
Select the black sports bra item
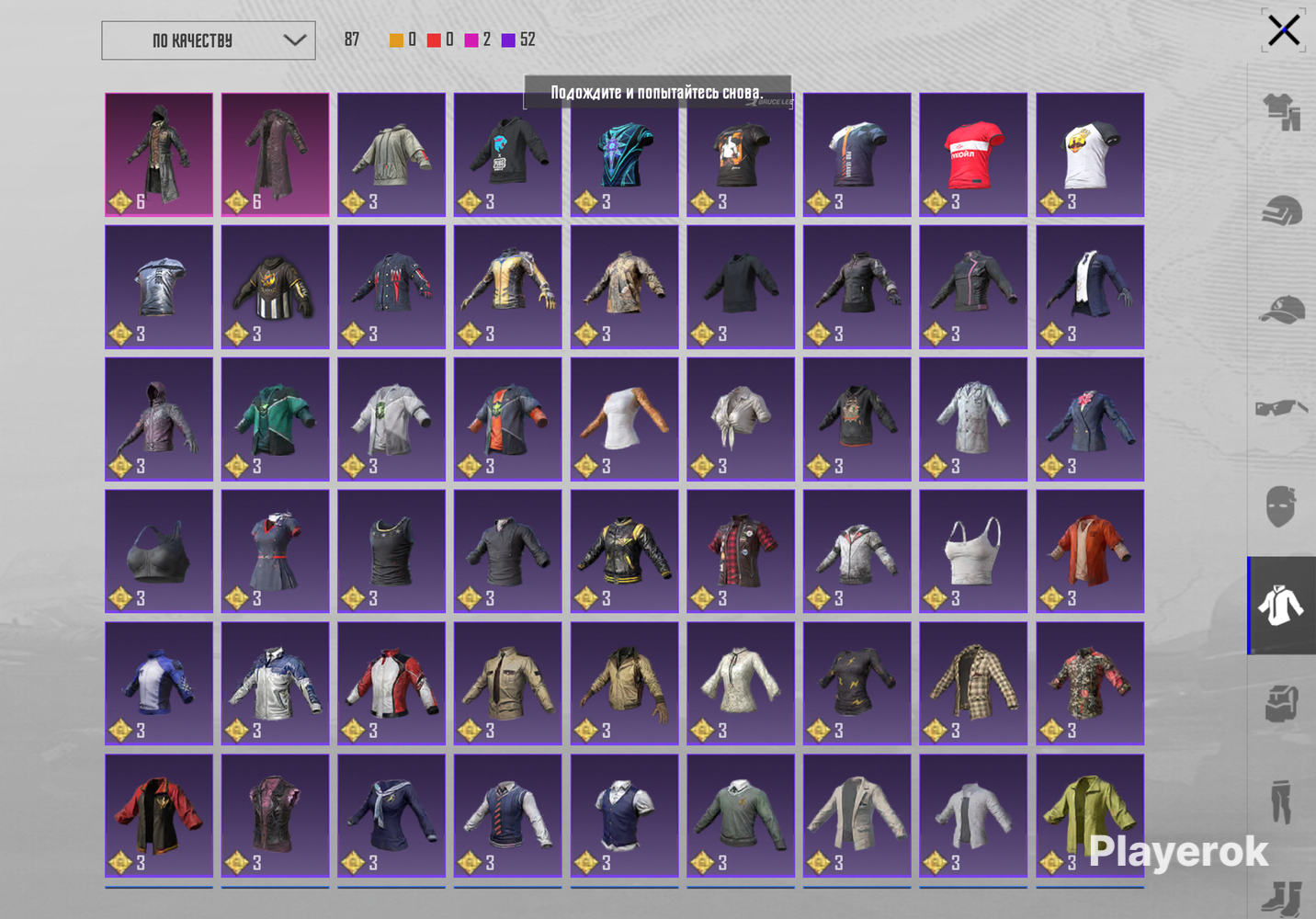coord(159,551)
